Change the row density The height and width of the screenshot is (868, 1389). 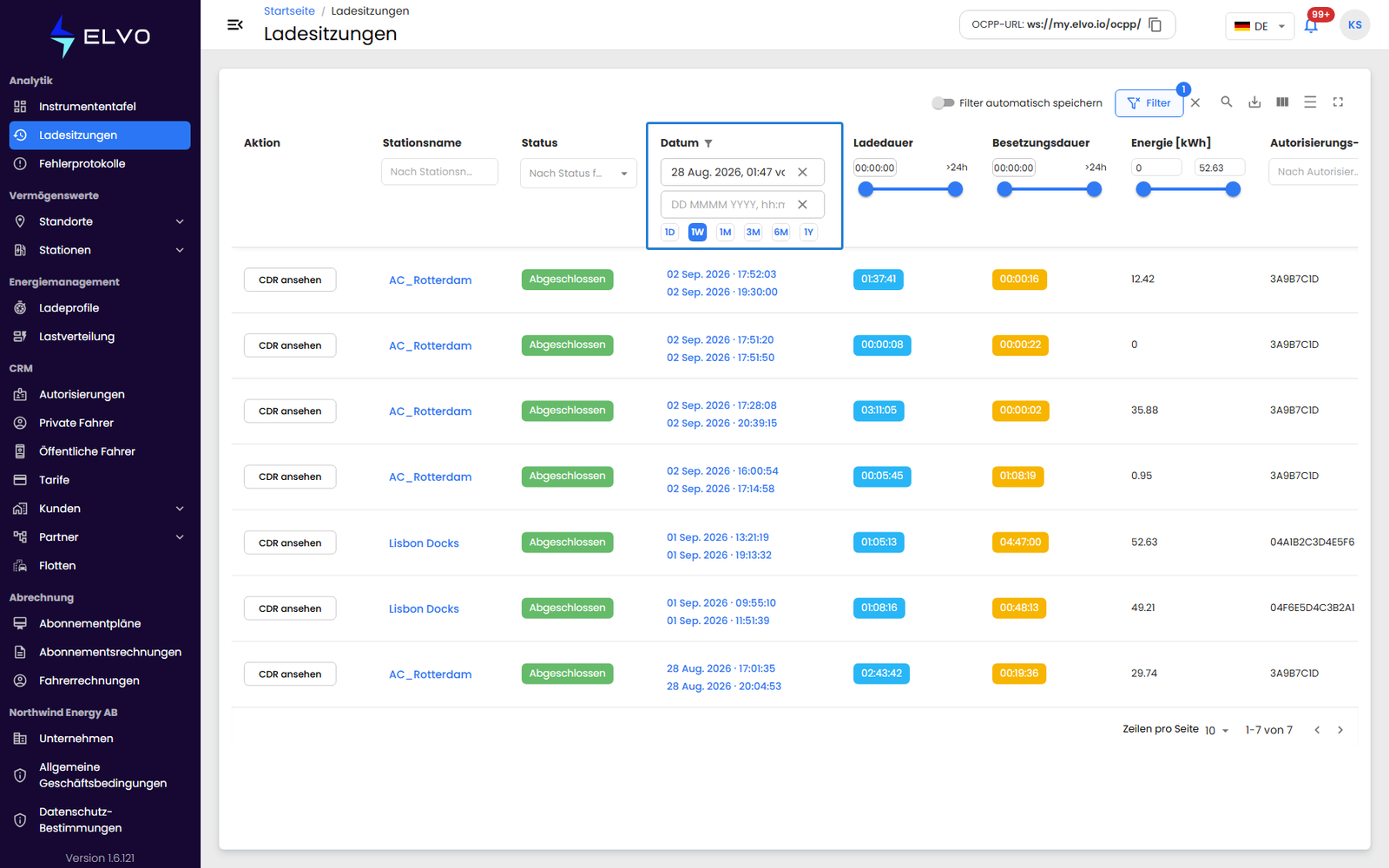(1310, 102)
